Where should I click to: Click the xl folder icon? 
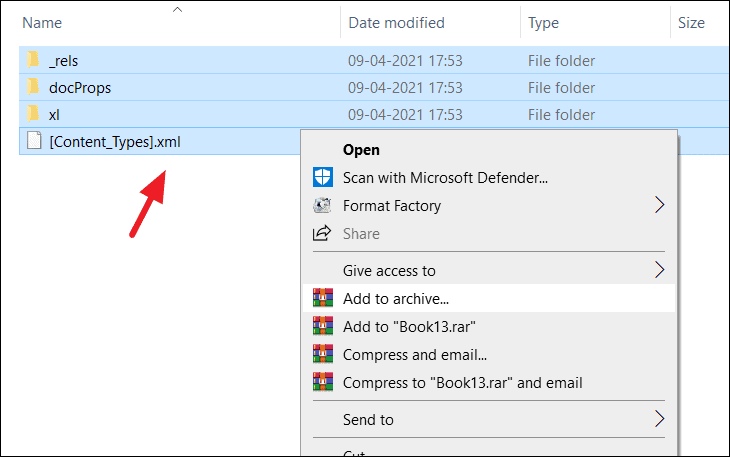tap(33, 114)
